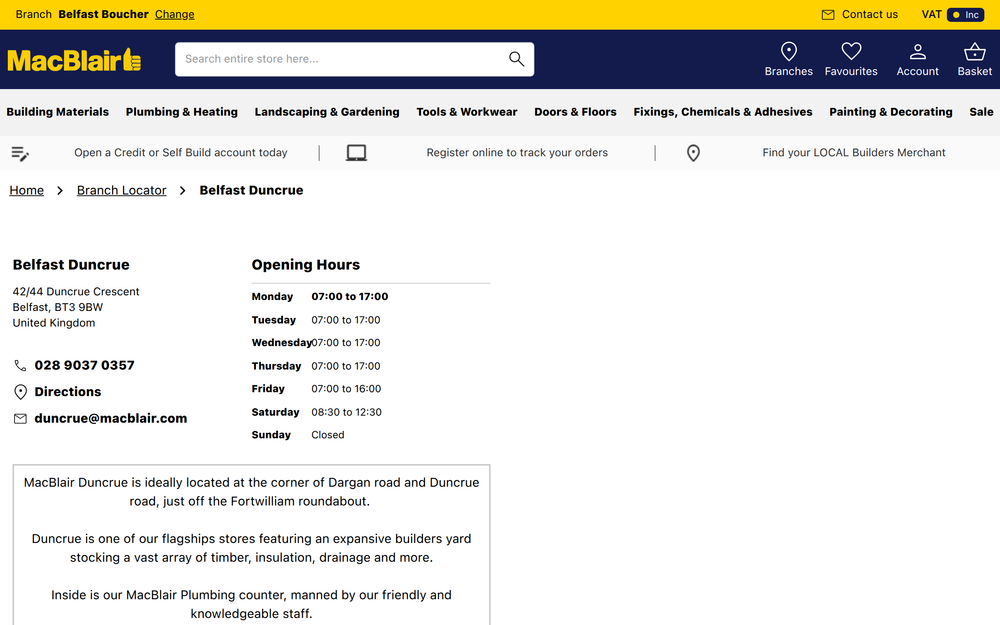This screenshot has width=1000, height=625.
Task: Open Plumbing & Heating menu
Action: click(181, 112)
